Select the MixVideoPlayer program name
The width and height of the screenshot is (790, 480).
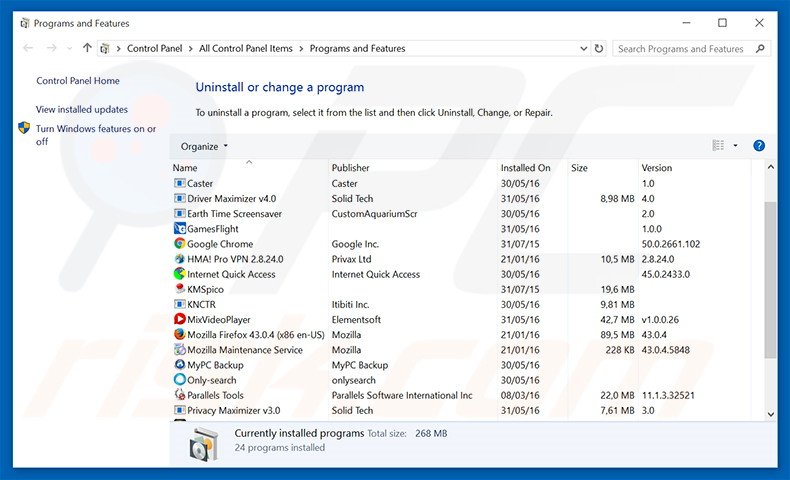(219, 319)
